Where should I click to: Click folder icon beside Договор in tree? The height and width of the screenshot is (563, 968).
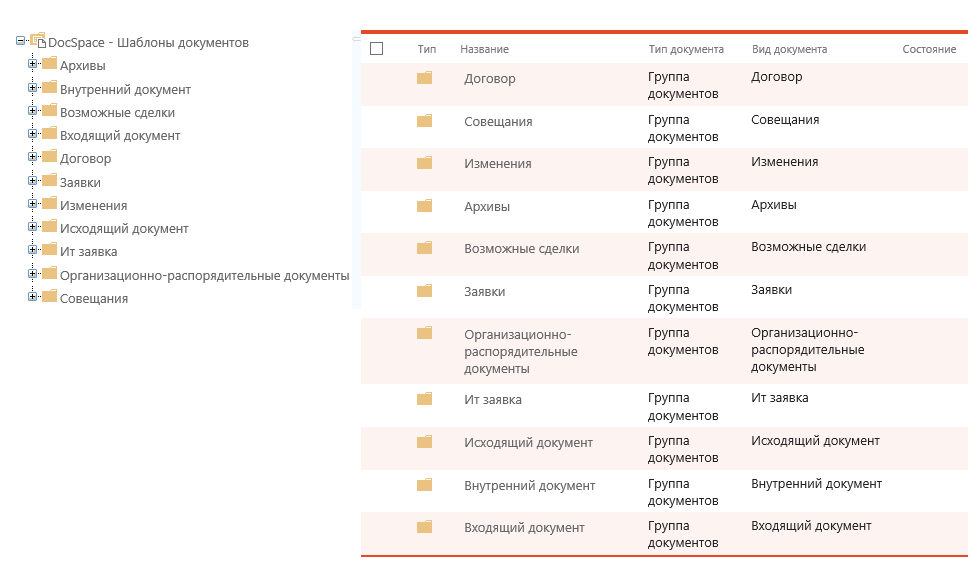click(x=49, y=156)
